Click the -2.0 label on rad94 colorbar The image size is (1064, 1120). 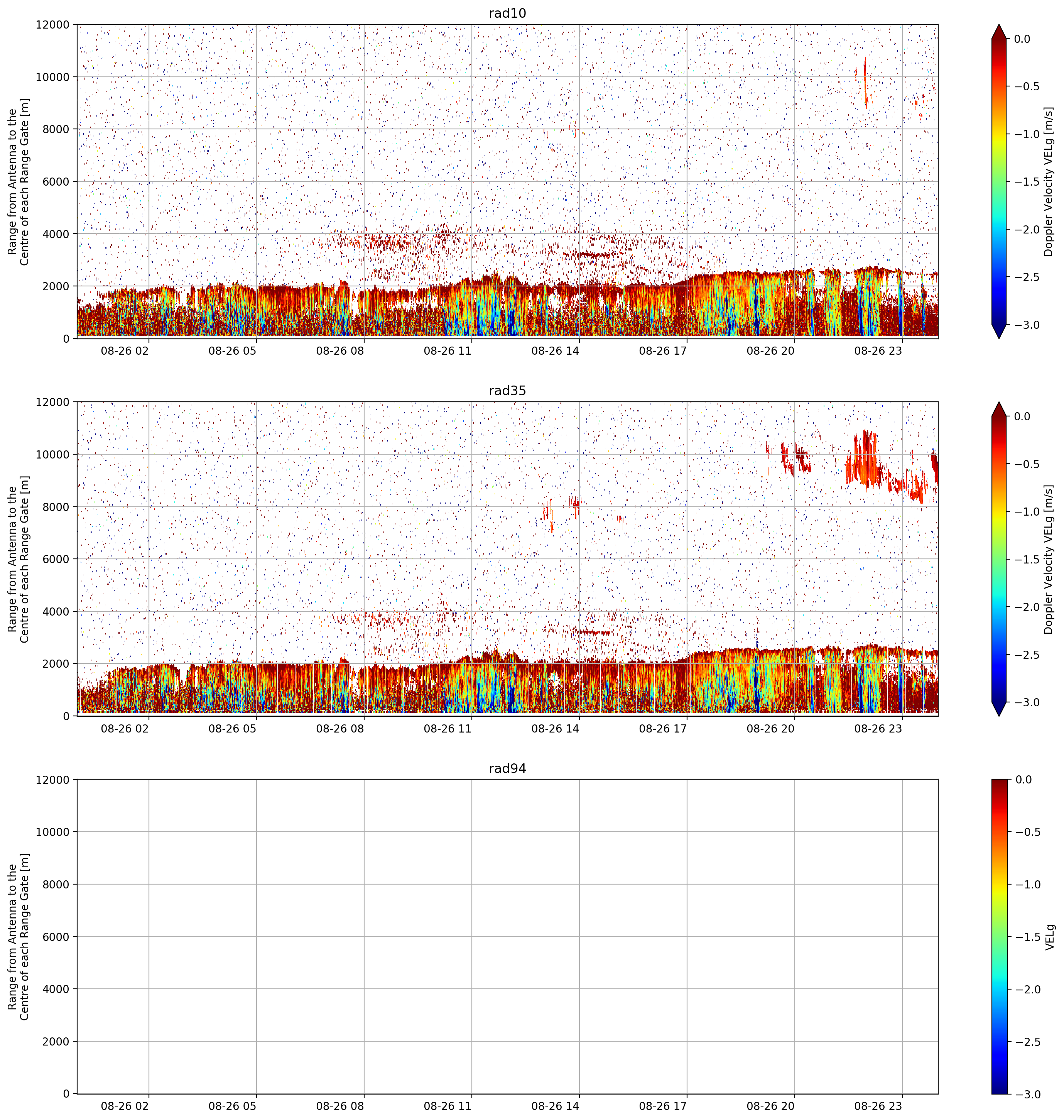point(1027,989)
